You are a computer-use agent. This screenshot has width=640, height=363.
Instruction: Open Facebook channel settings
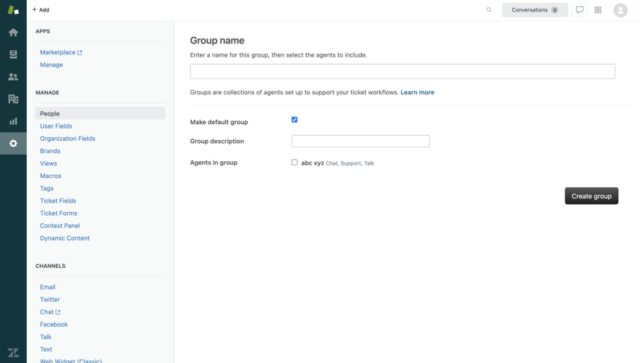click(54, 324)
